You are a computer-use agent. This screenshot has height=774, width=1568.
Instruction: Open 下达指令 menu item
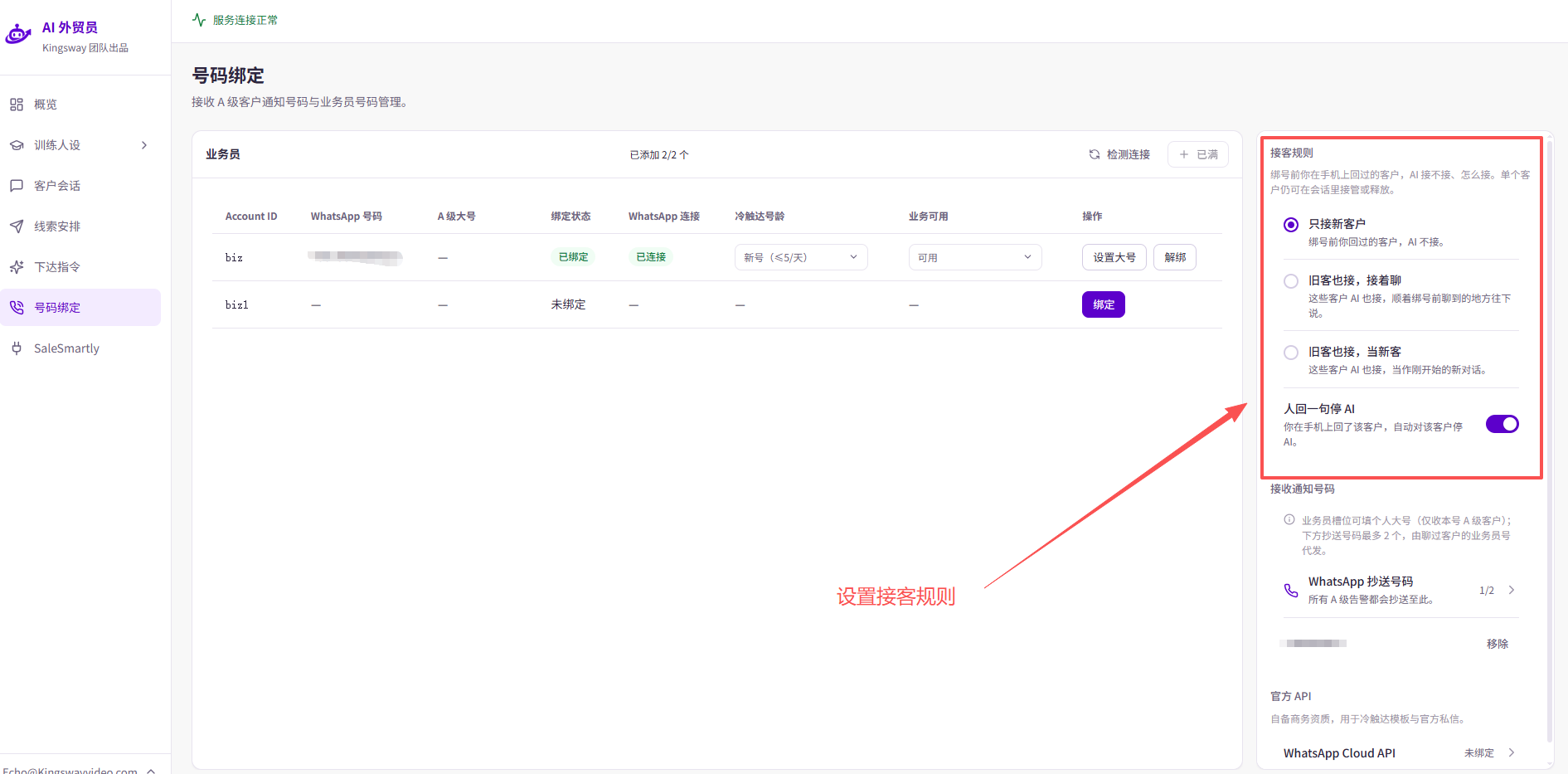click(80, 267)
